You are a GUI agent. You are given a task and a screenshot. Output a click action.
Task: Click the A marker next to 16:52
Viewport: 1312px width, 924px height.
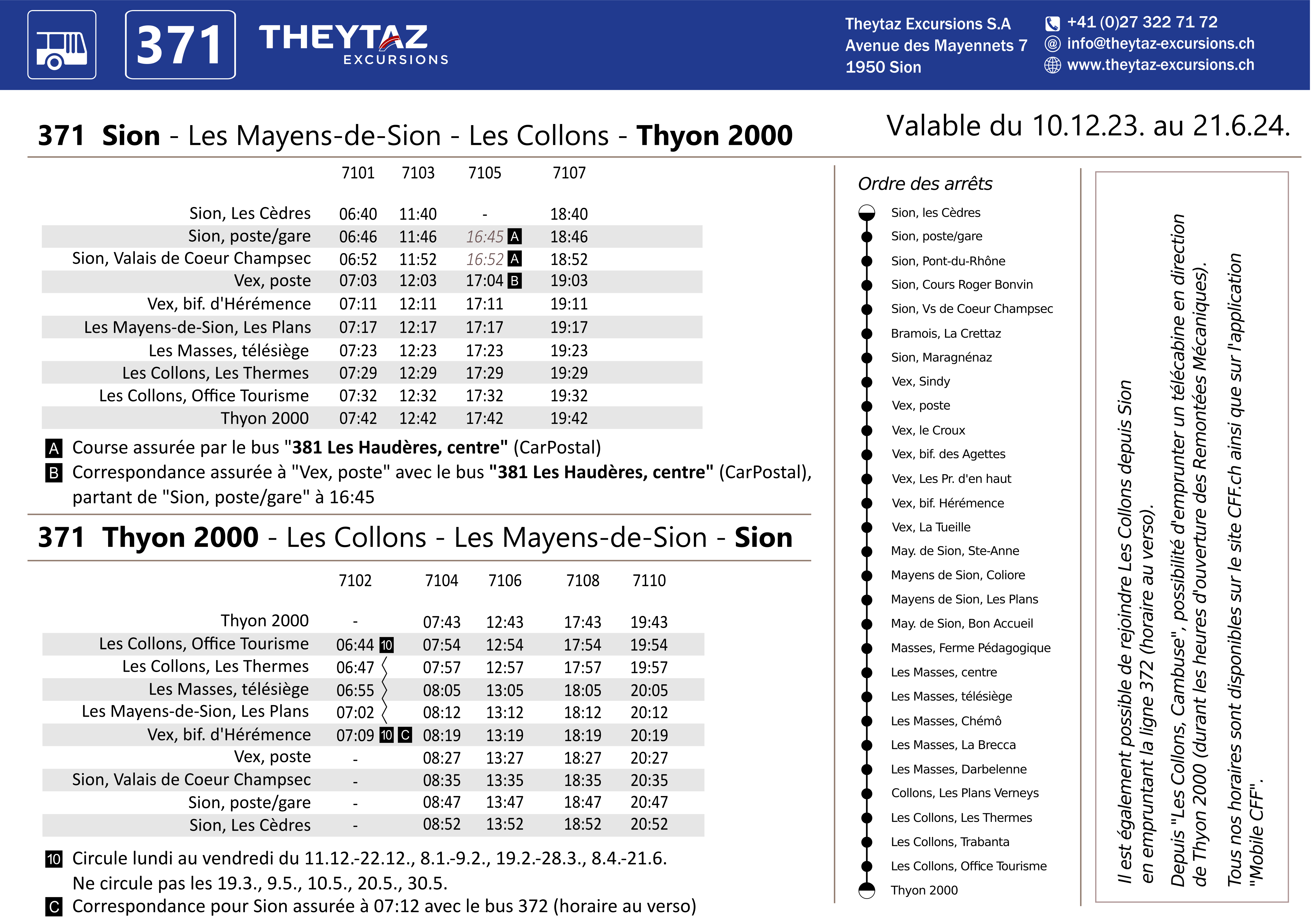(x=514, y=259)
